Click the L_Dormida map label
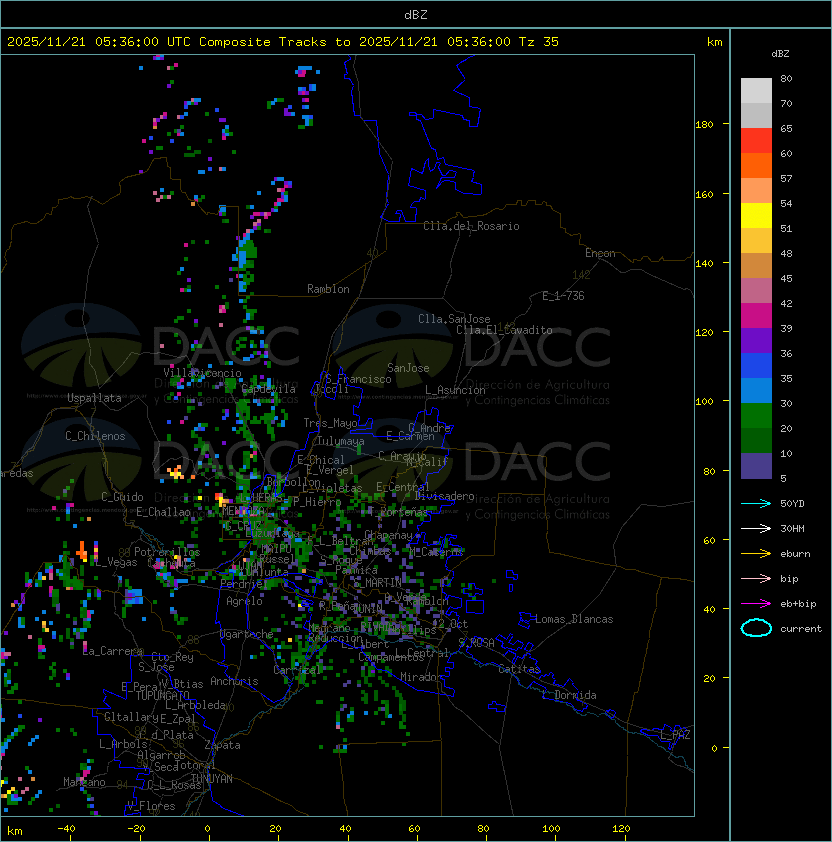The width and height of the screenshot is (832, 842). coord(569,695)
